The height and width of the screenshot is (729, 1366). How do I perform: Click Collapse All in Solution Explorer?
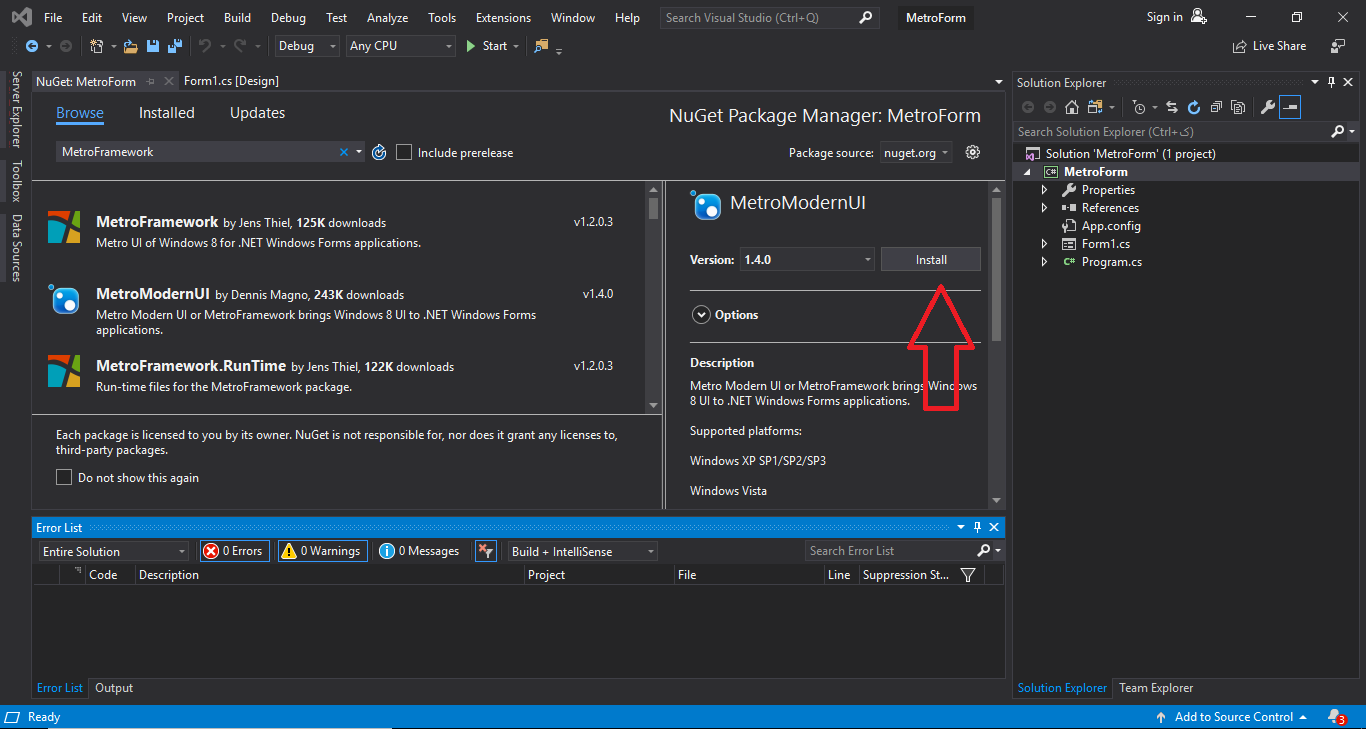coord(1216,107)
